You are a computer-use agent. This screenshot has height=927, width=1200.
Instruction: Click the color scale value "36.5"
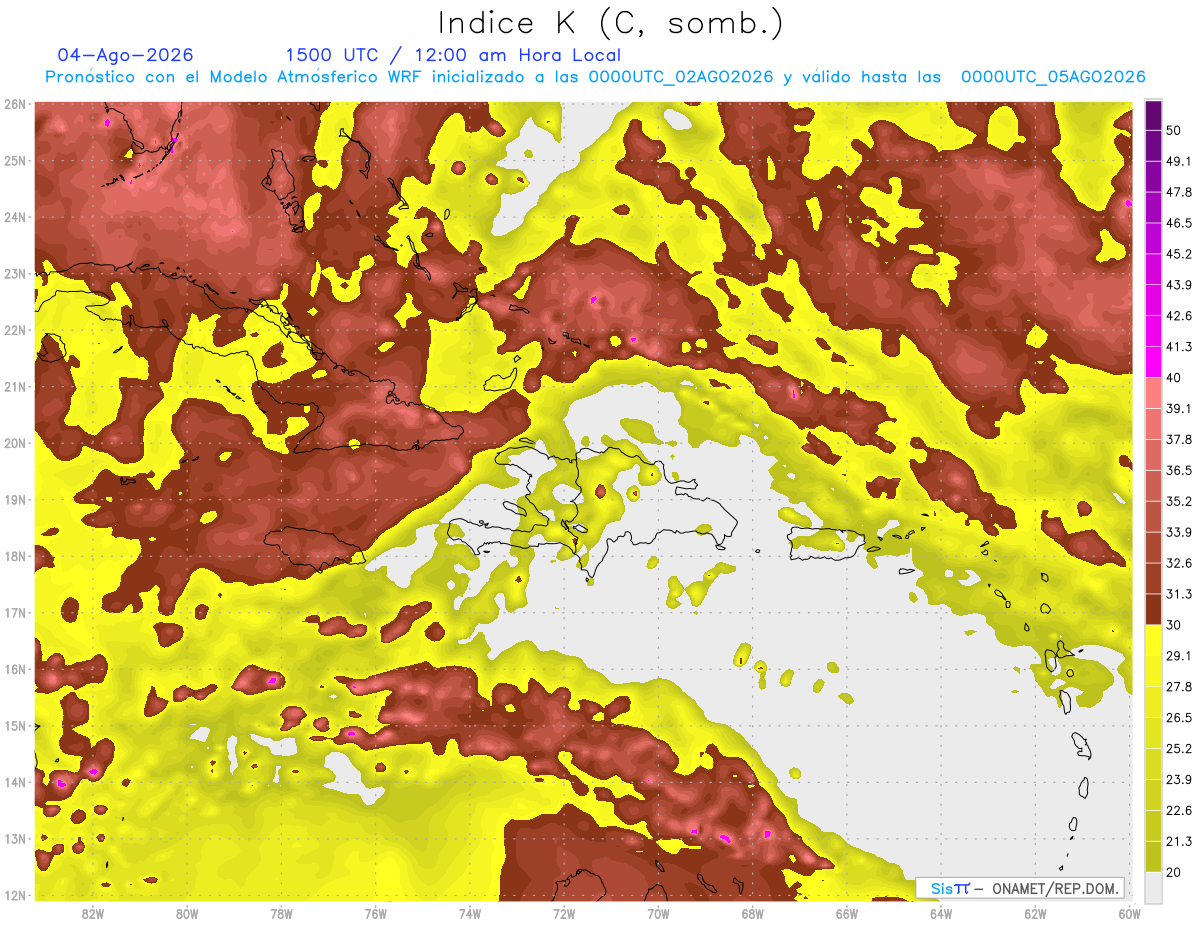pyautogui.click(x=1180, y=470)
